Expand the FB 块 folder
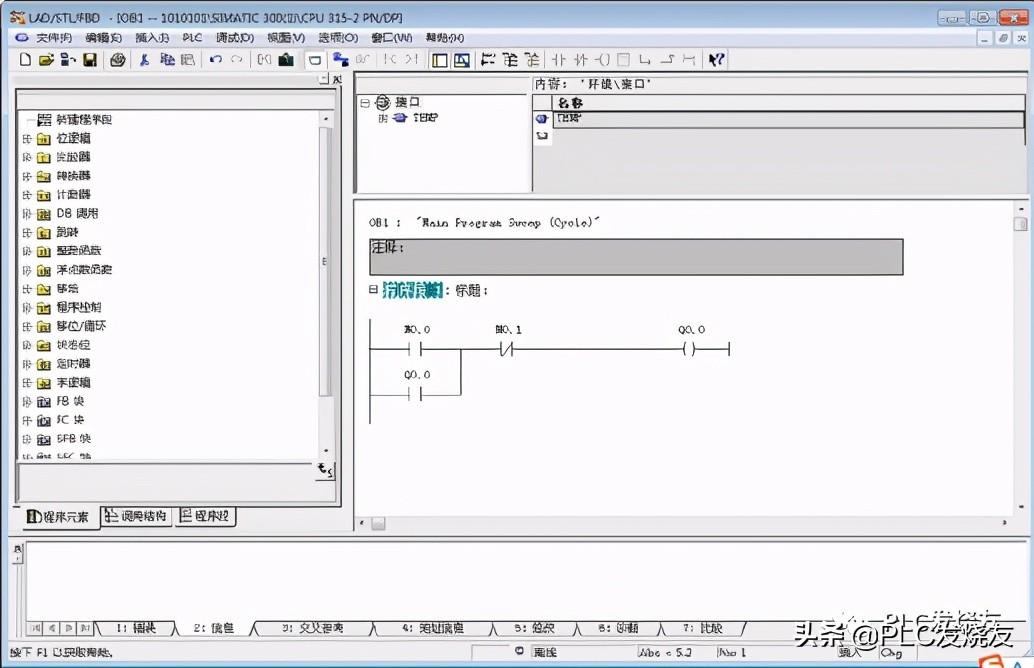Screen dimensions: 1034x668 (27, 402)
